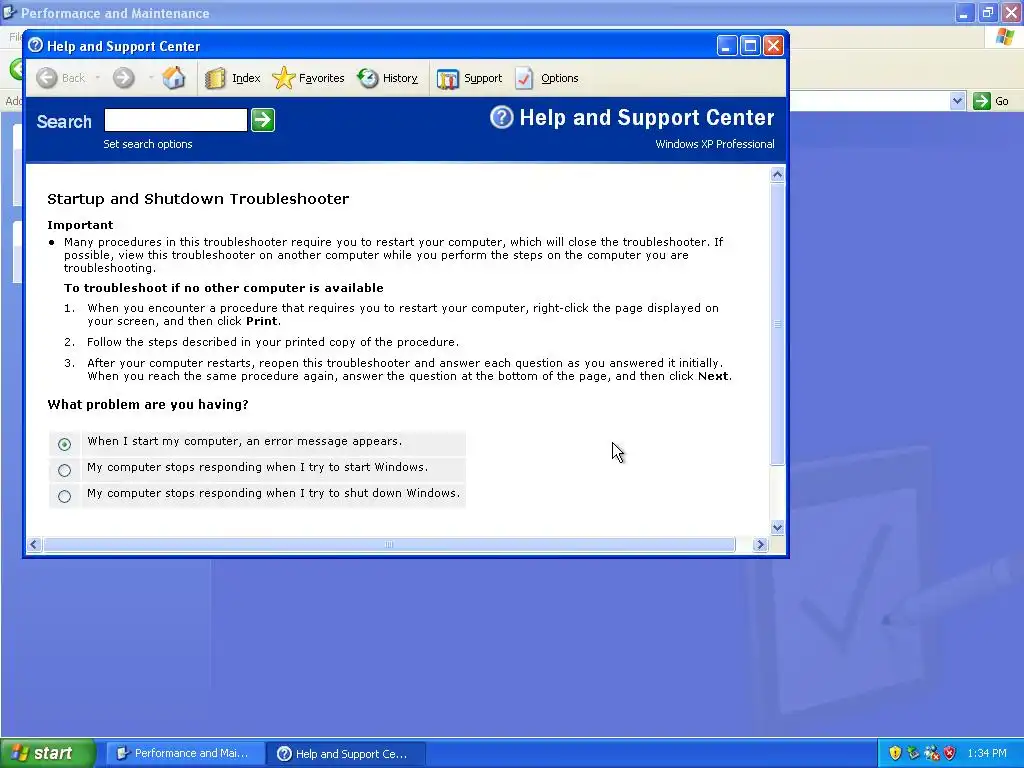Click the Go label next to address bar
The image size is (1024, 768).
[1002, 101]
